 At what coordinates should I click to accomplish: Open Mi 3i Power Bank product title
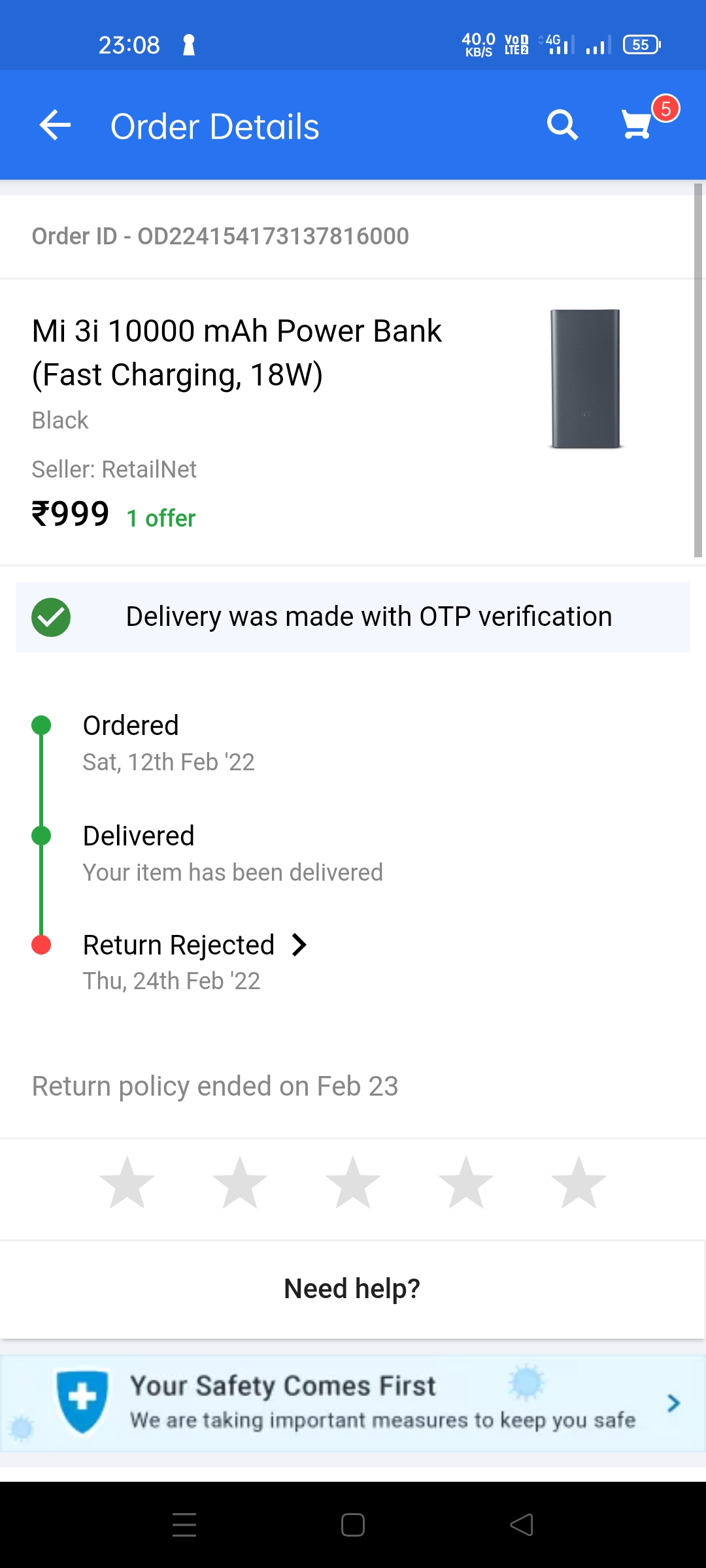[x=237, y=352]
